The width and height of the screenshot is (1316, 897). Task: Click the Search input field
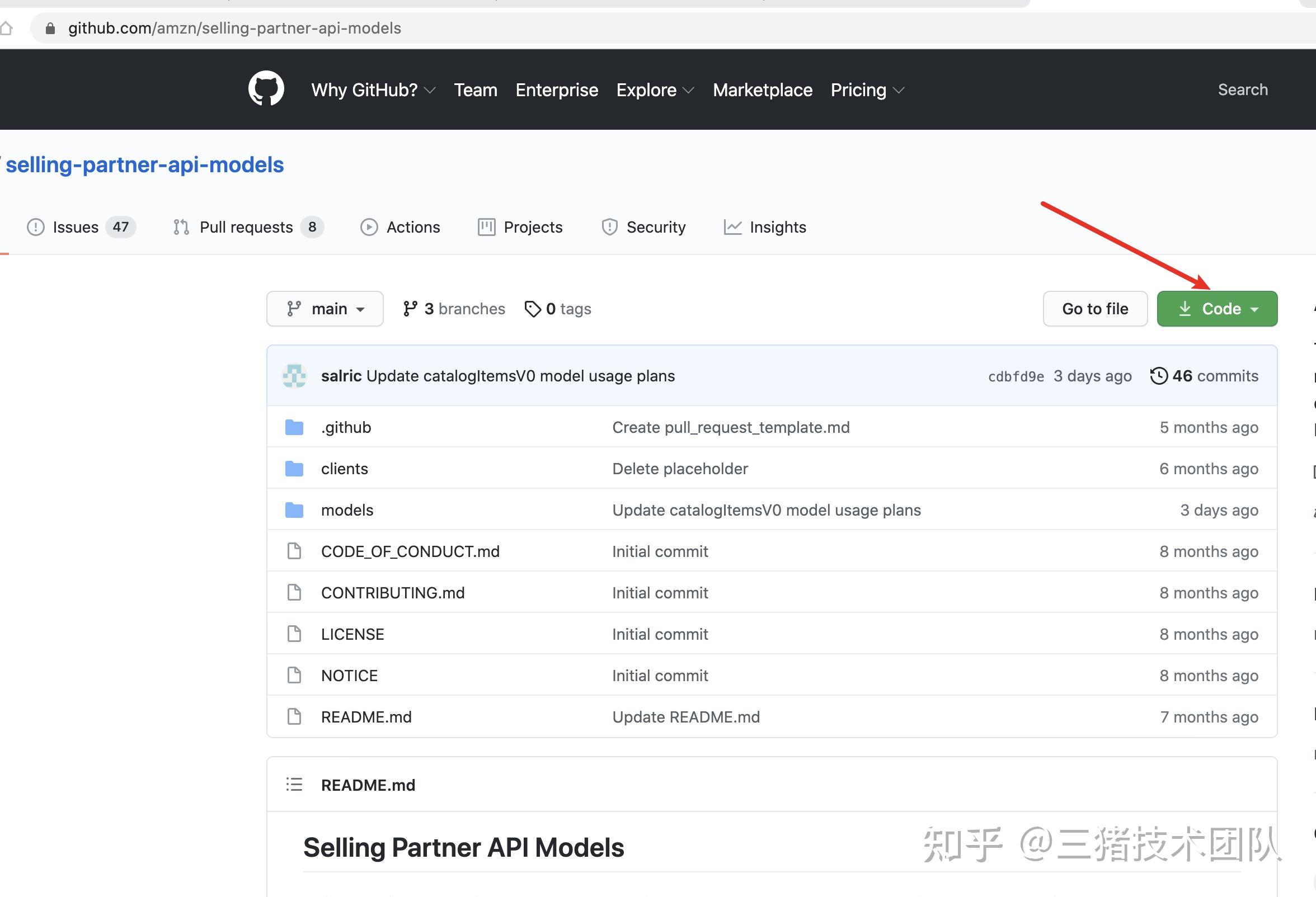[x=1242, y=89]
